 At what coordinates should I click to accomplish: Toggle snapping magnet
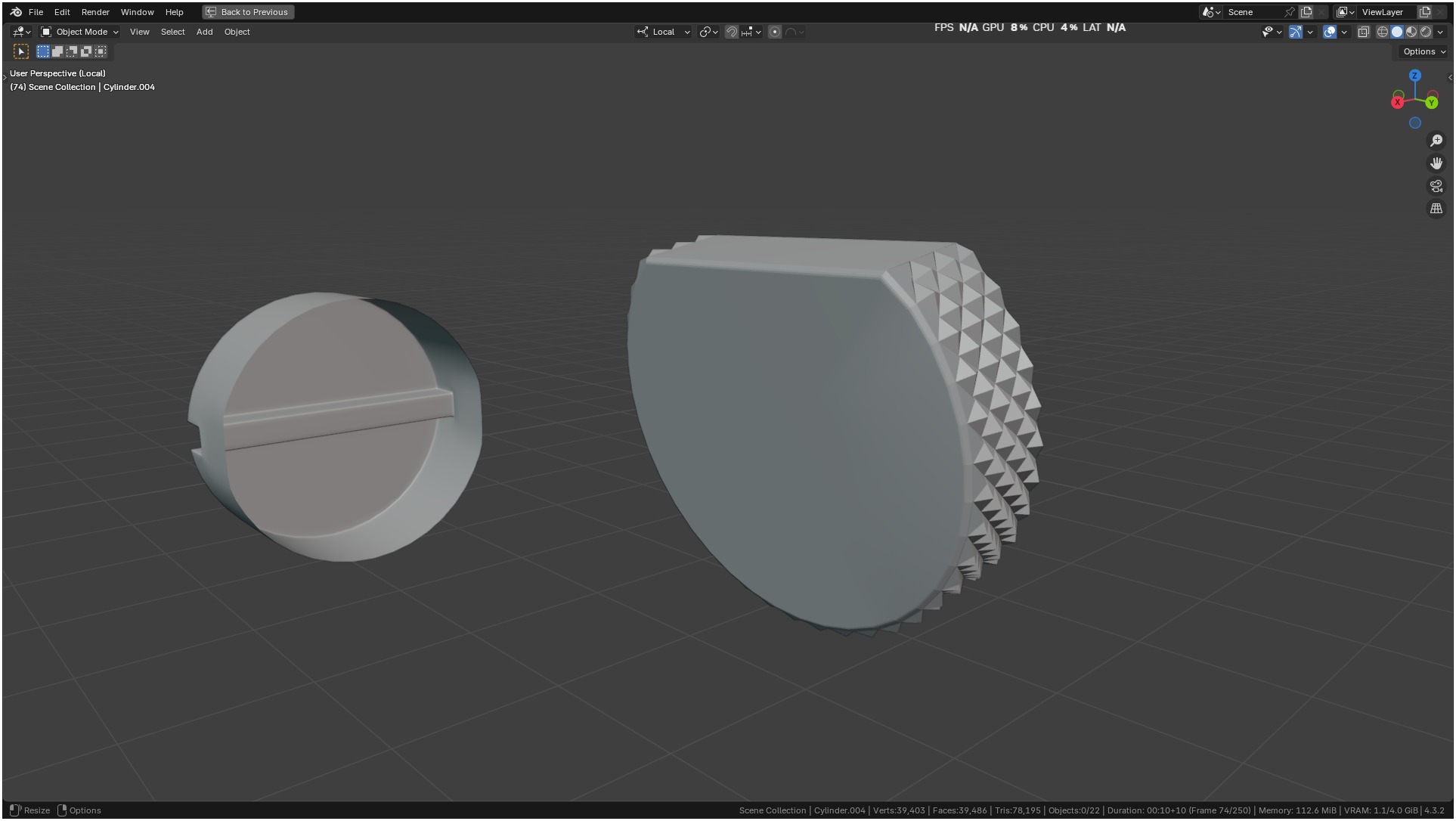(x=731, y=32)
